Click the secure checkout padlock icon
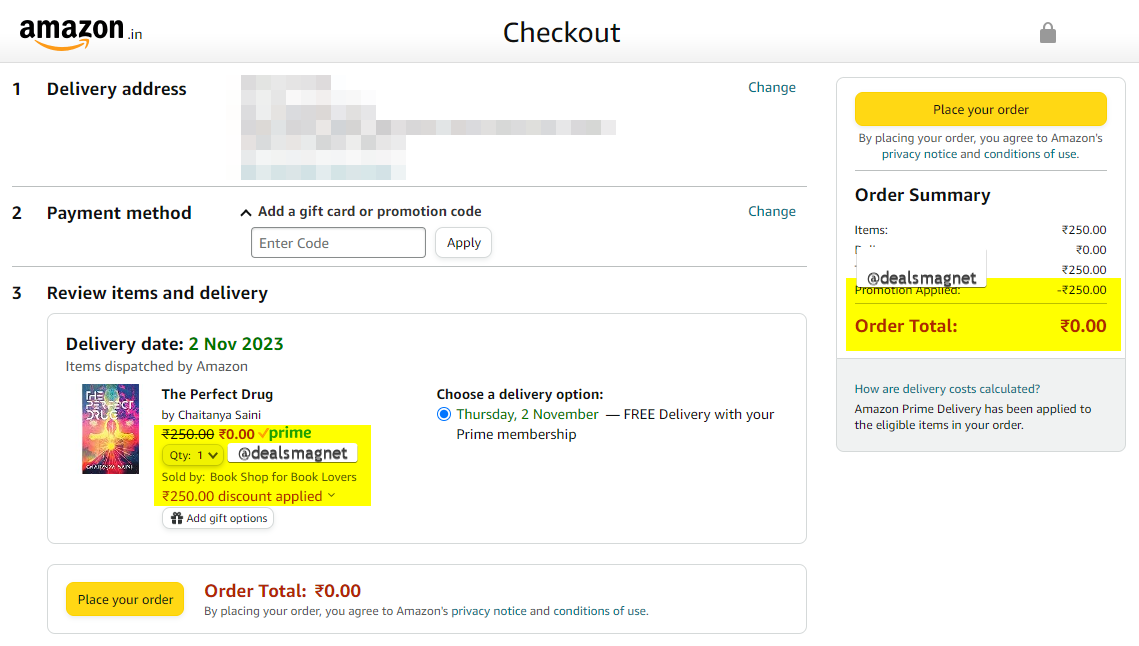1139x646 pixels. (x=1047, y=33)
